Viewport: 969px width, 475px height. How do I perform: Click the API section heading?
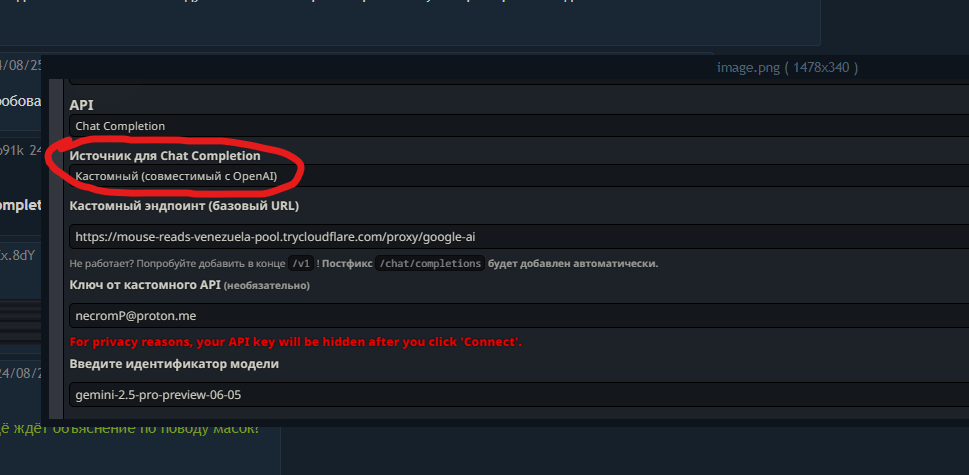point(82,105)
